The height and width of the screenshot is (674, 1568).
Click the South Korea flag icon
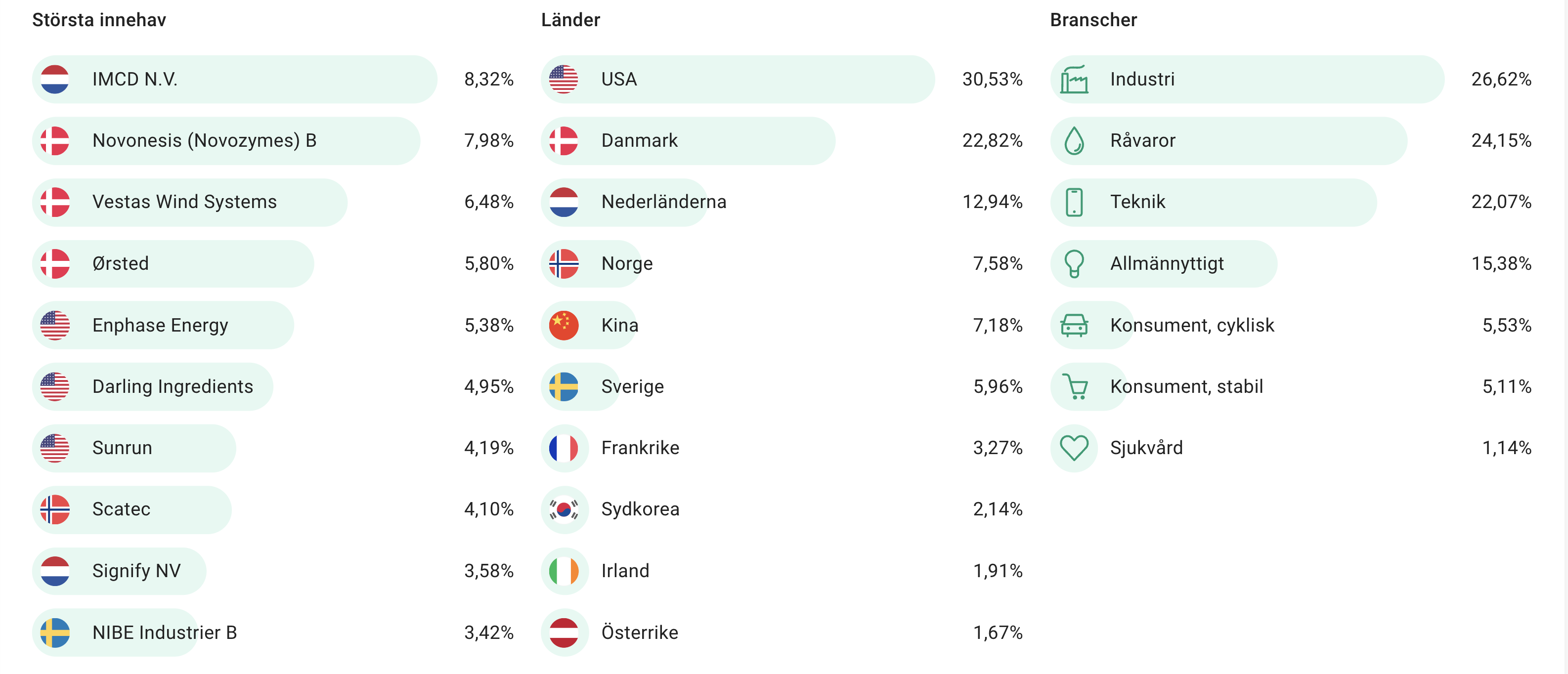click(564, 510)
